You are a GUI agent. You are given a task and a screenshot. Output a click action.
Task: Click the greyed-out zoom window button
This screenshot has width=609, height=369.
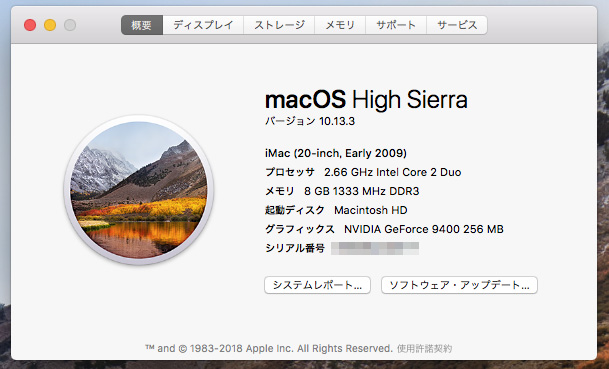click(x=70, y=25)
